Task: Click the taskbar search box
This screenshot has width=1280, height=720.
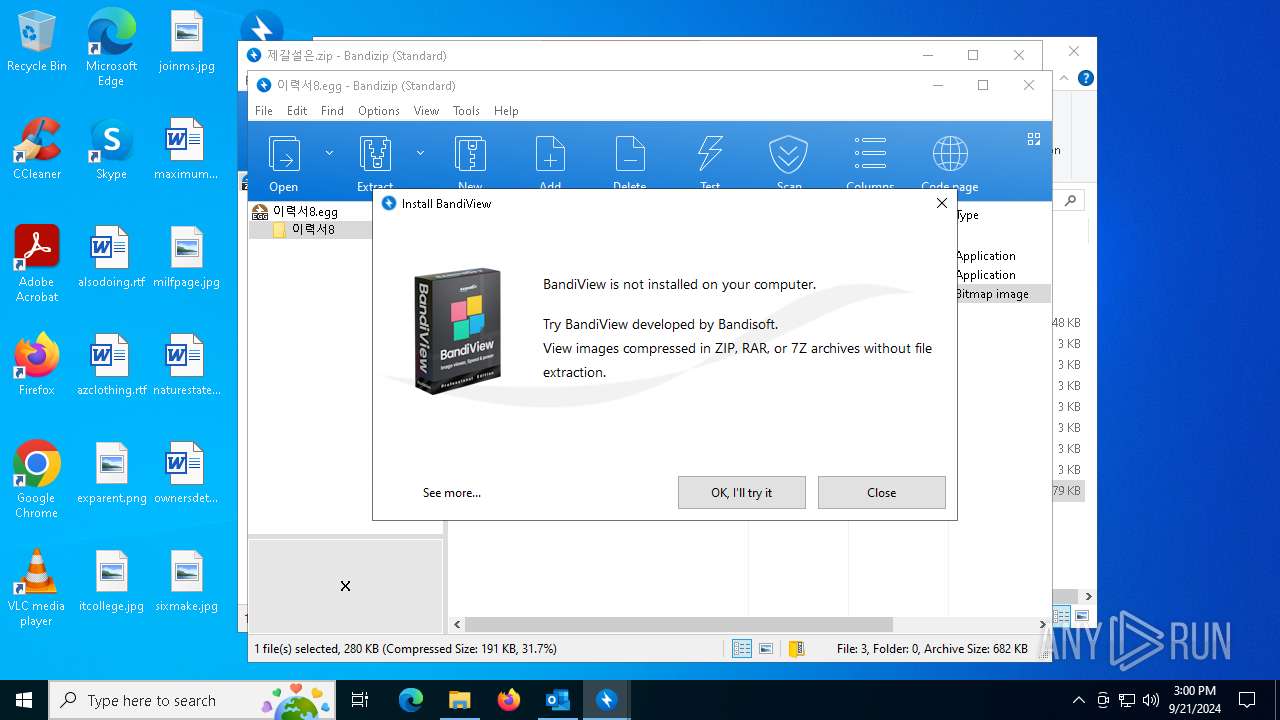Action: coord(193,700)
